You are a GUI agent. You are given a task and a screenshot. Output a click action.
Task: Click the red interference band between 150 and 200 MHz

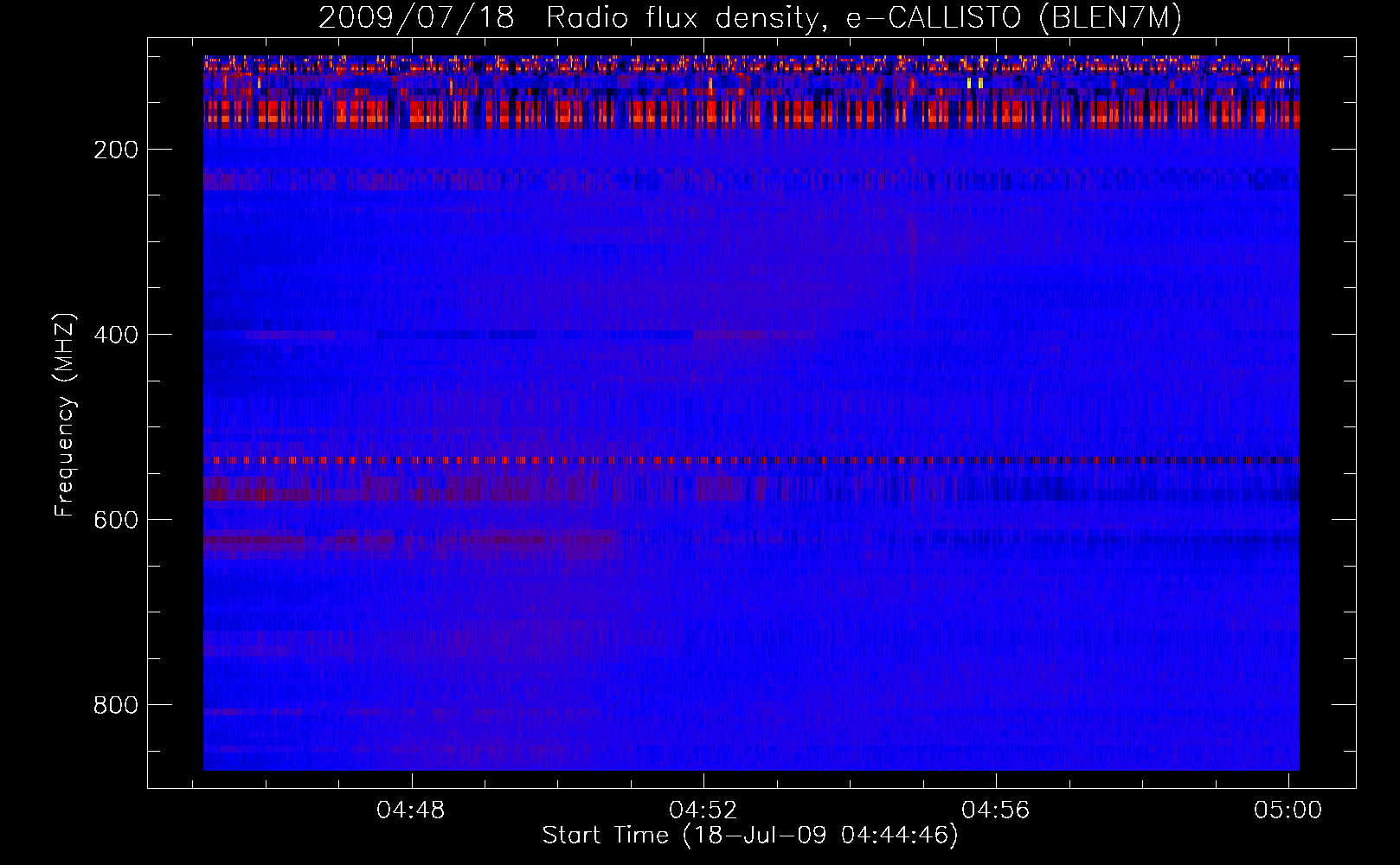point(751,114)
